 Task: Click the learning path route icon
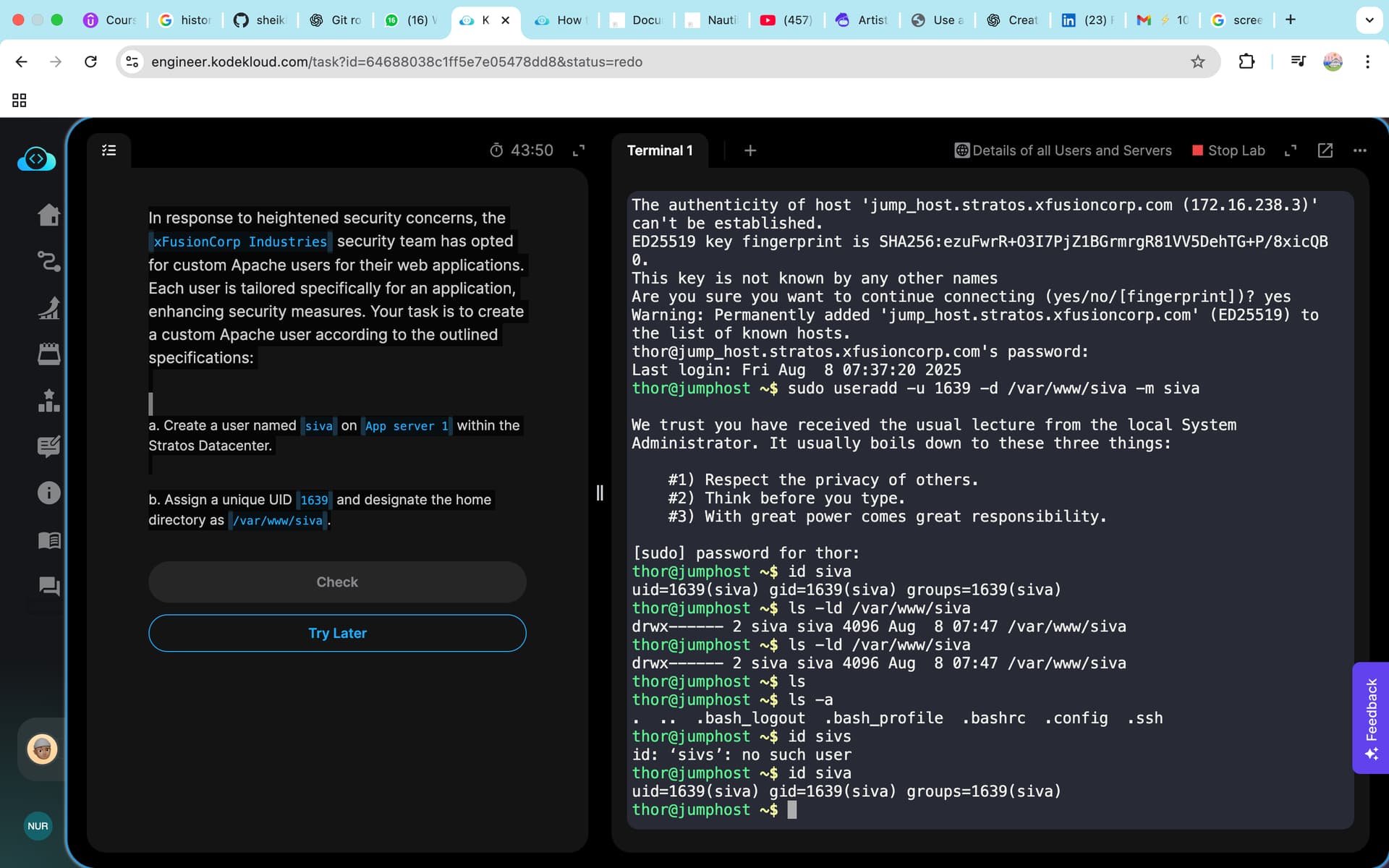pyautogui.click(x=48, y=261)
